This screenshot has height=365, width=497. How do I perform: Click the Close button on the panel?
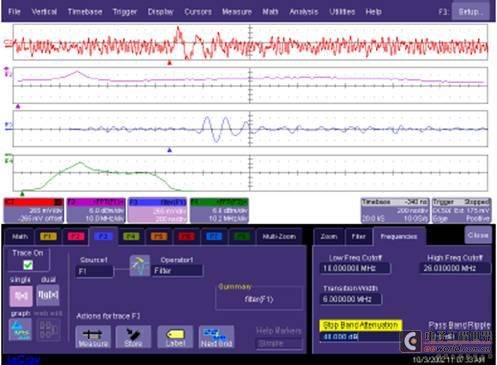pyautogui.click(x=478, y=235)
